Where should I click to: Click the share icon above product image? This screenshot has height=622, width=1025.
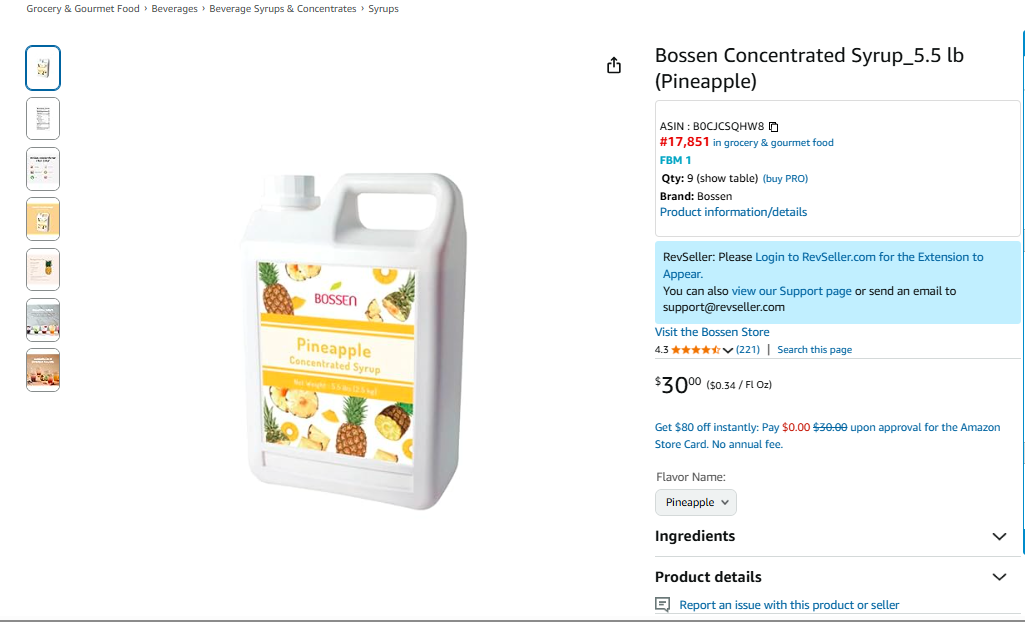(614, 66)
